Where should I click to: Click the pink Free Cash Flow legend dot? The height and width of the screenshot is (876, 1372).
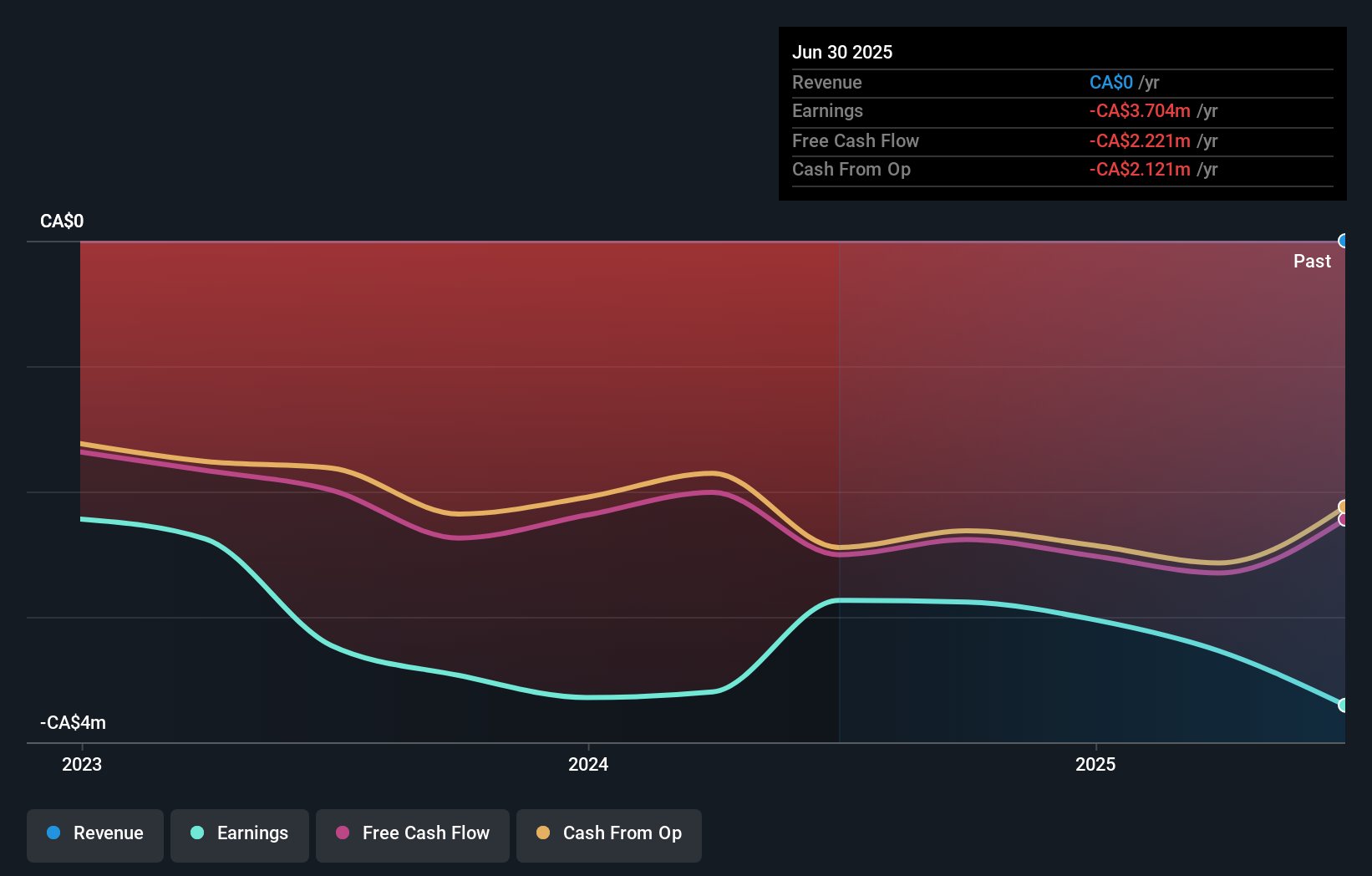(341, 834)
